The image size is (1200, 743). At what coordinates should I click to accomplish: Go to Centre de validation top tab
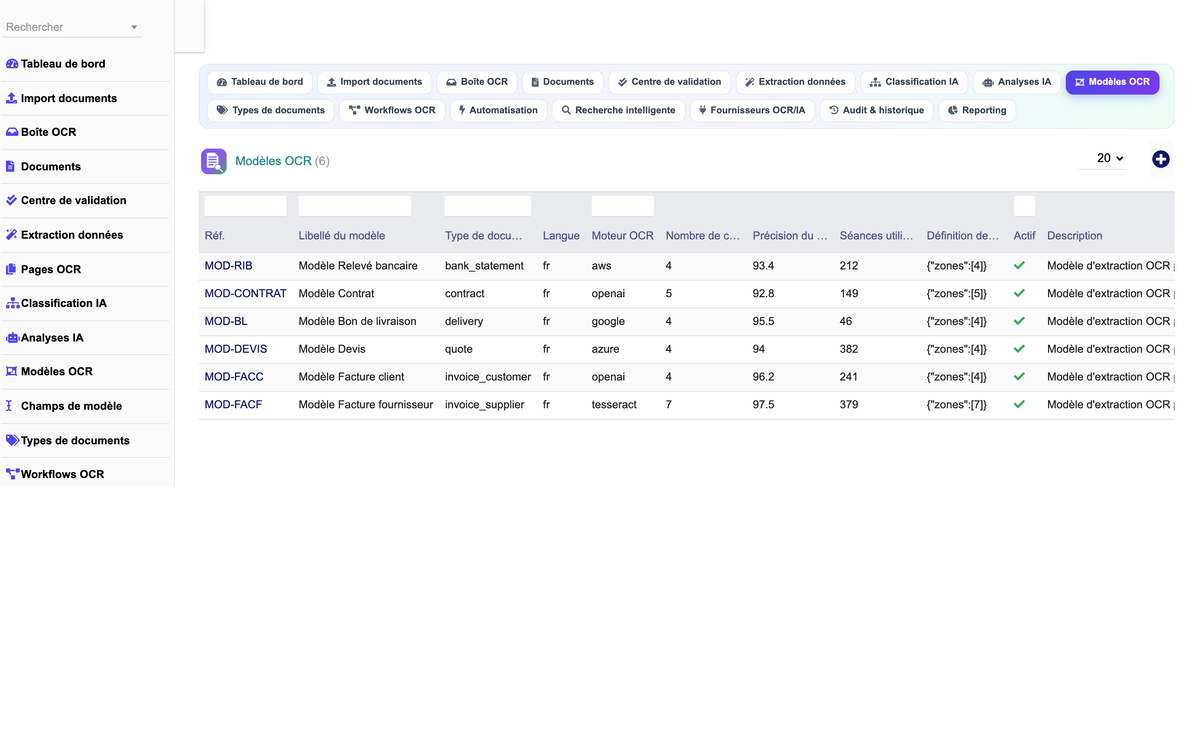pyautogui.click(x=670, y=82)
